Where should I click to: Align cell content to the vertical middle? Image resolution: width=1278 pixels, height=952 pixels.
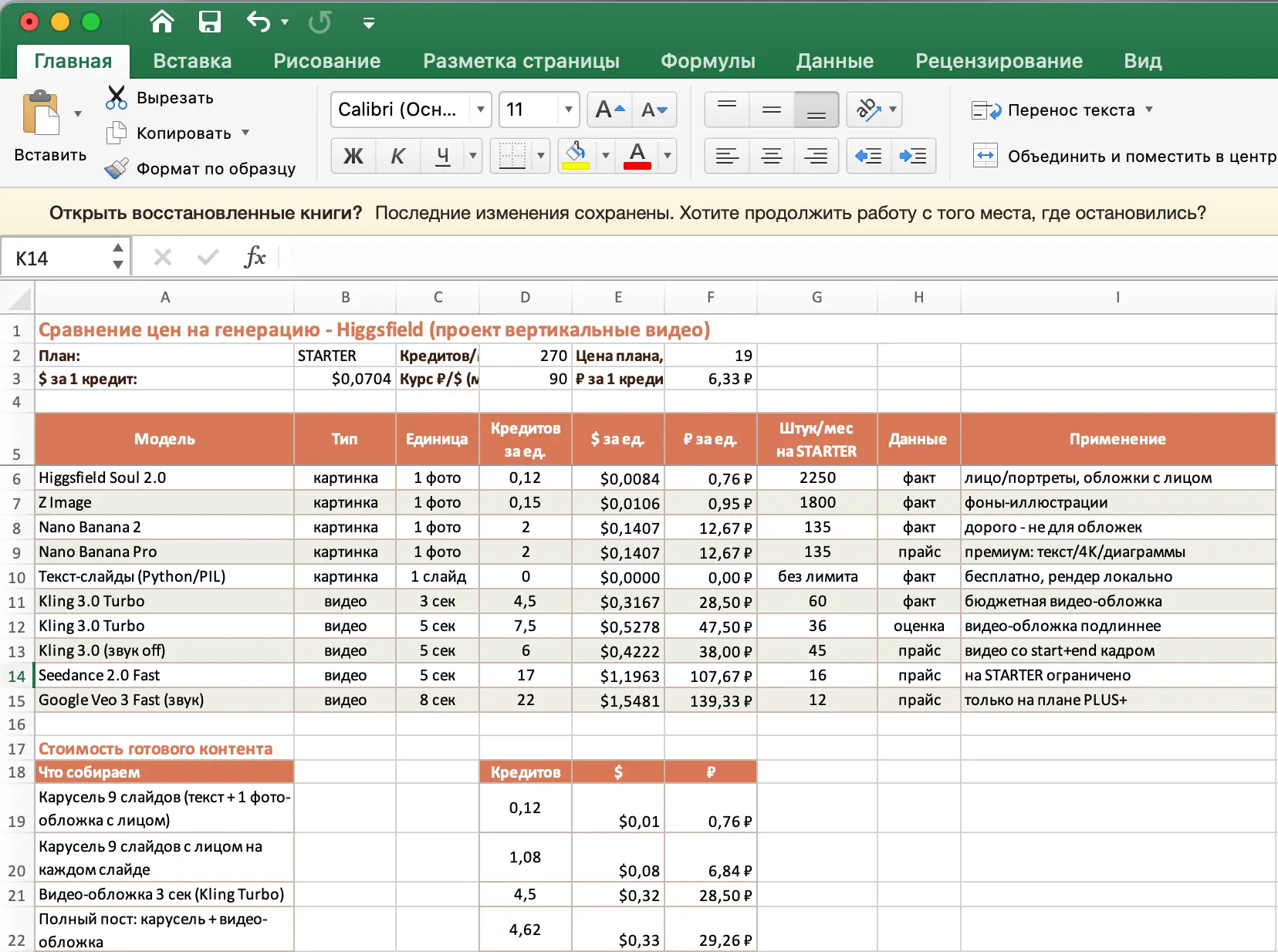click(772, 110)
